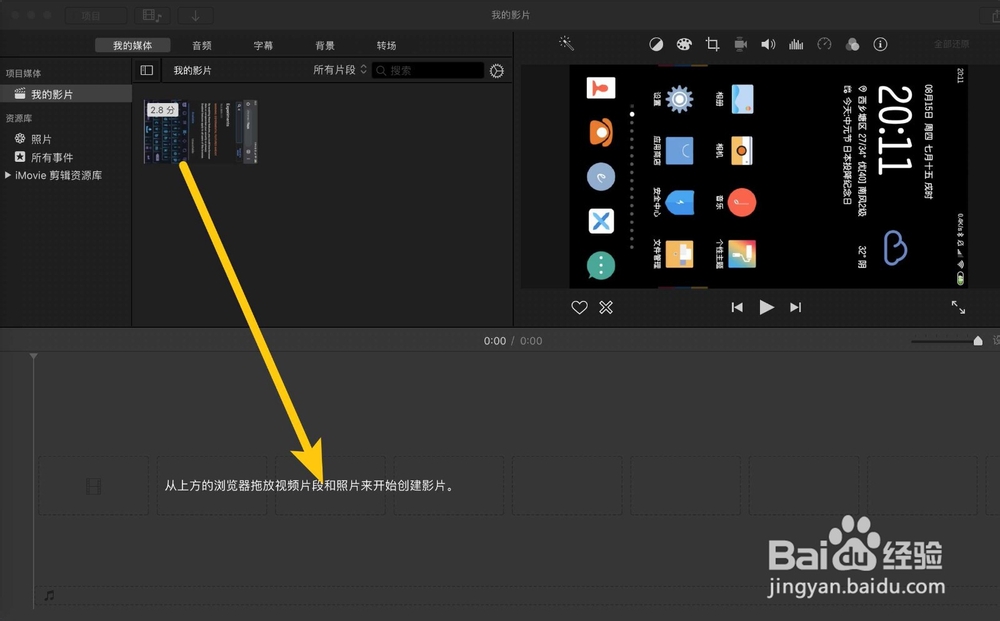
Task: Open video stabilization settings
Action: click(x=740, y=44)
